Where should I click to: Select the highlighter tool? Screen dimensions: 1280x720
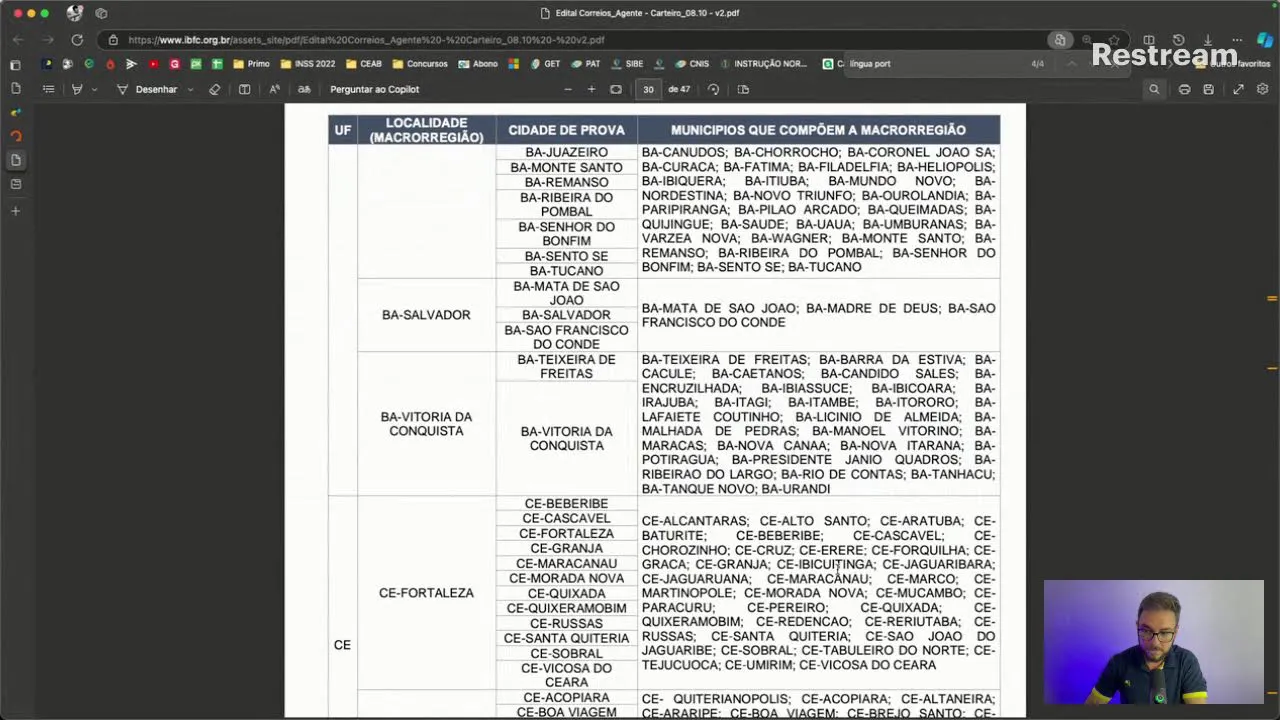coord(77,89)
